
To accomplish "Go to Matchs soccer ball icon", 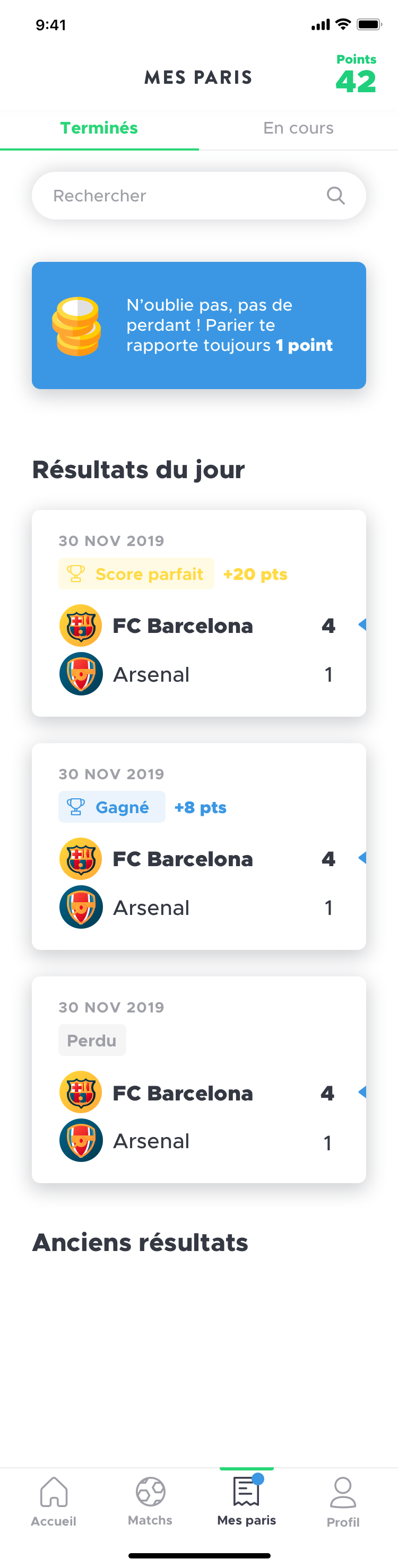I will (150, 1492).
